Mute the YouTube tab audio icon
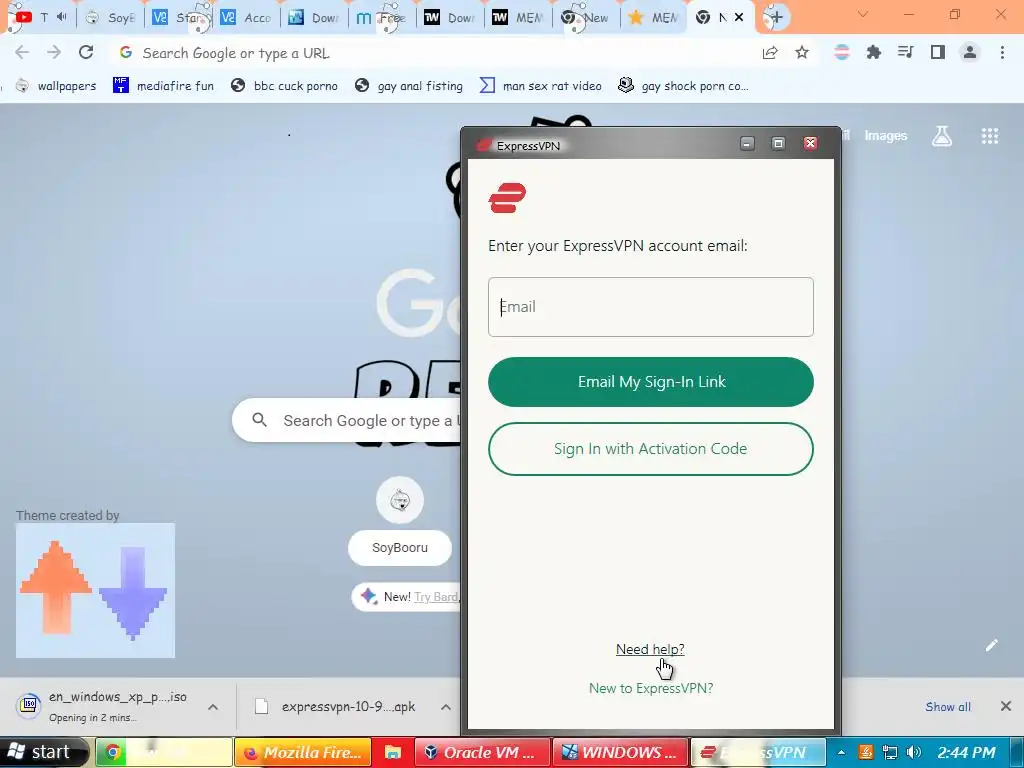Screen dimensions: 1024x768 [x=62, y=17]
